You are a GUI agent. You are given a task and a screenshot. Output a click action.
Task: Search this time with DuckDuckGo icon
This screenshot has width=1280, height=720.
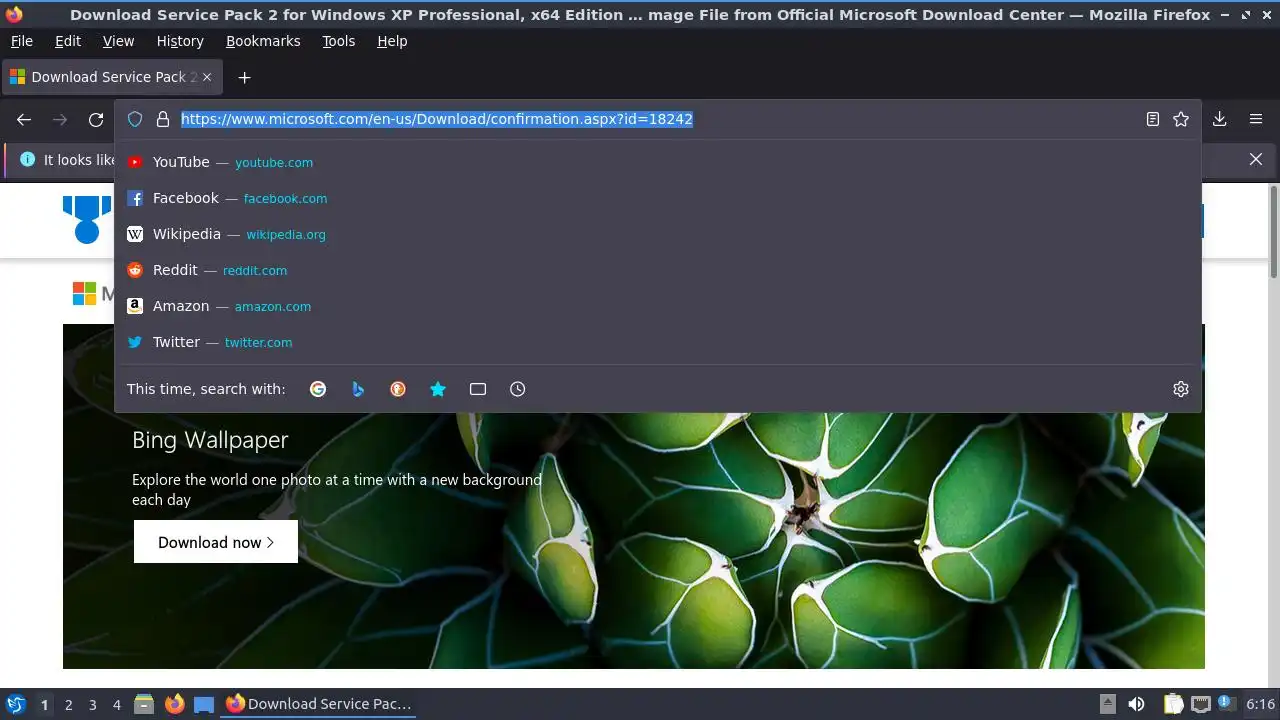[x=398, y=389]
